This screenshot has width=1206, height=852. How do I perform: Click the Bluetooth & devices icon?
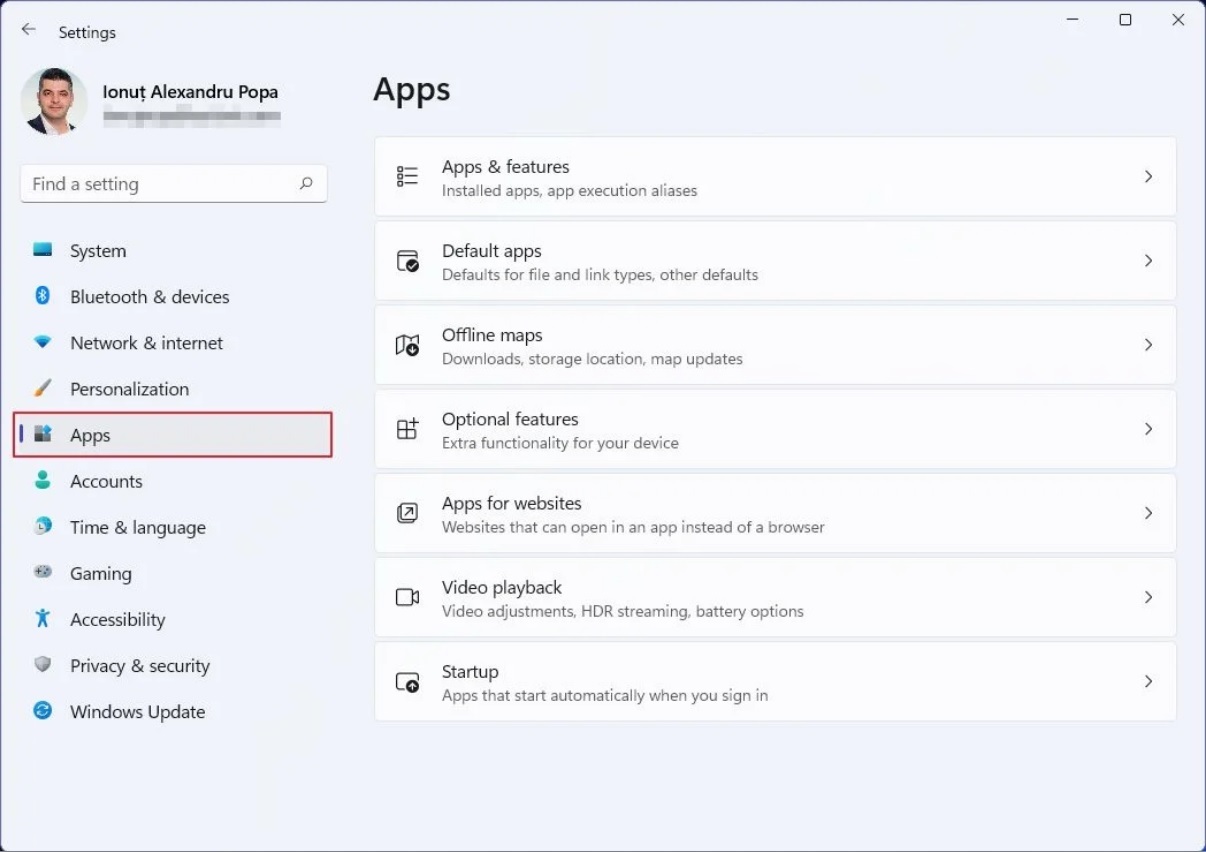click(x=42, y=296)
